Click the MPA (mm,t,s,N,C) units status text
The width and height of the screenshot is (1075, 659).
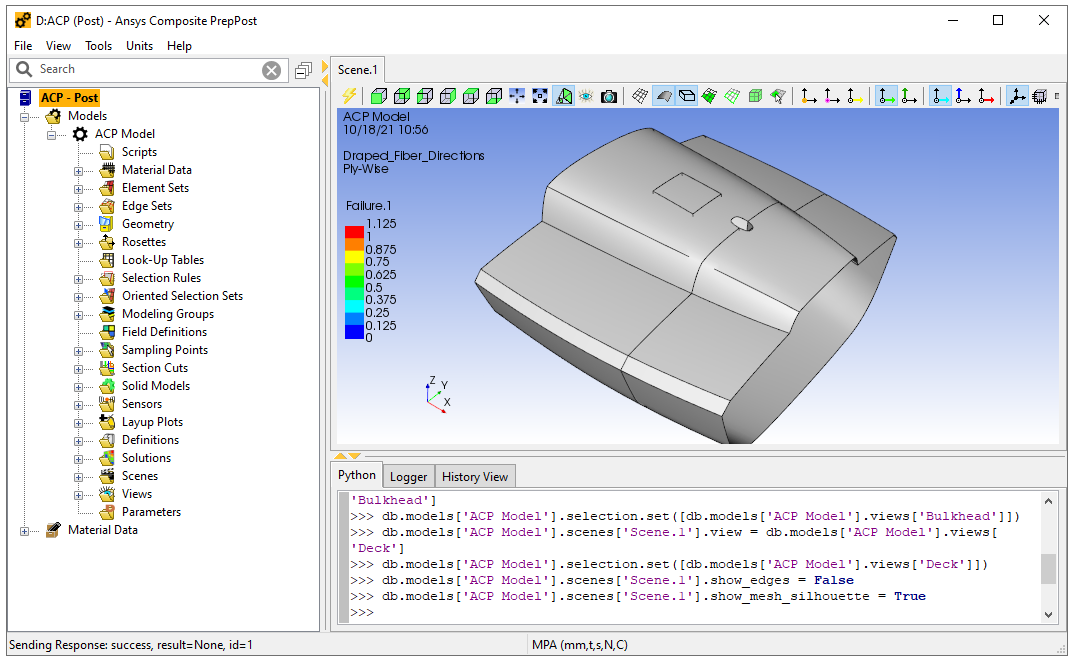click(x=579, y=645)
